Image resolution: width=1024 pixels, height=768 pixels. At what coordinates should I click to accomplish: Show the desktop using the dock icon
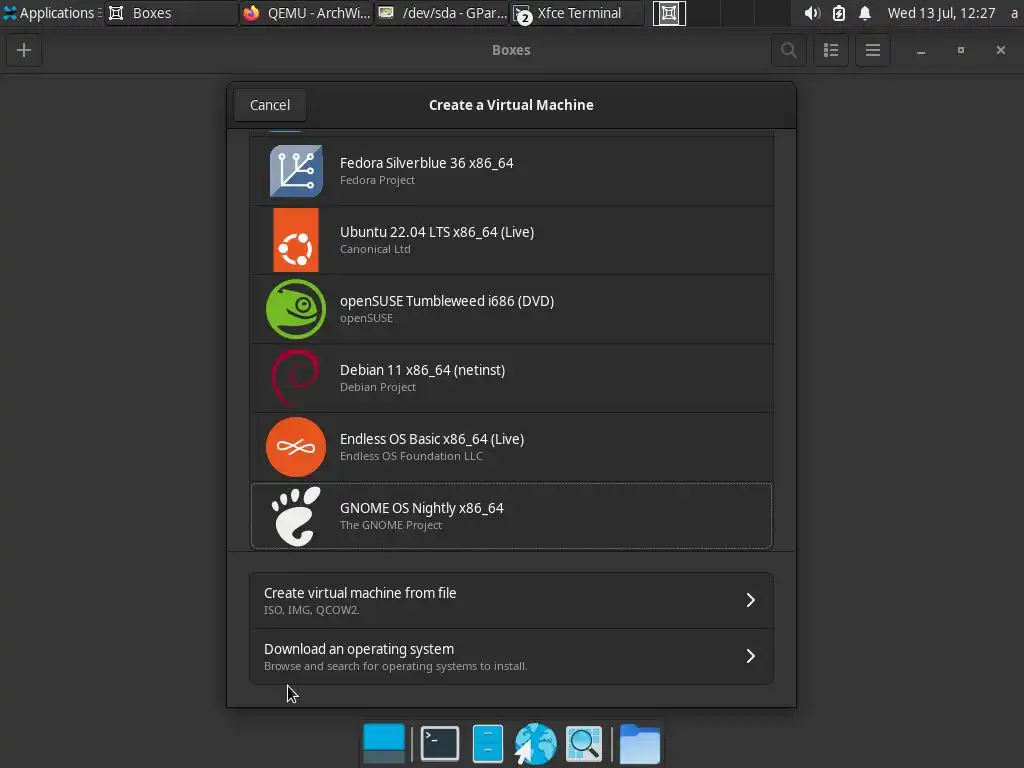[384, 743]
